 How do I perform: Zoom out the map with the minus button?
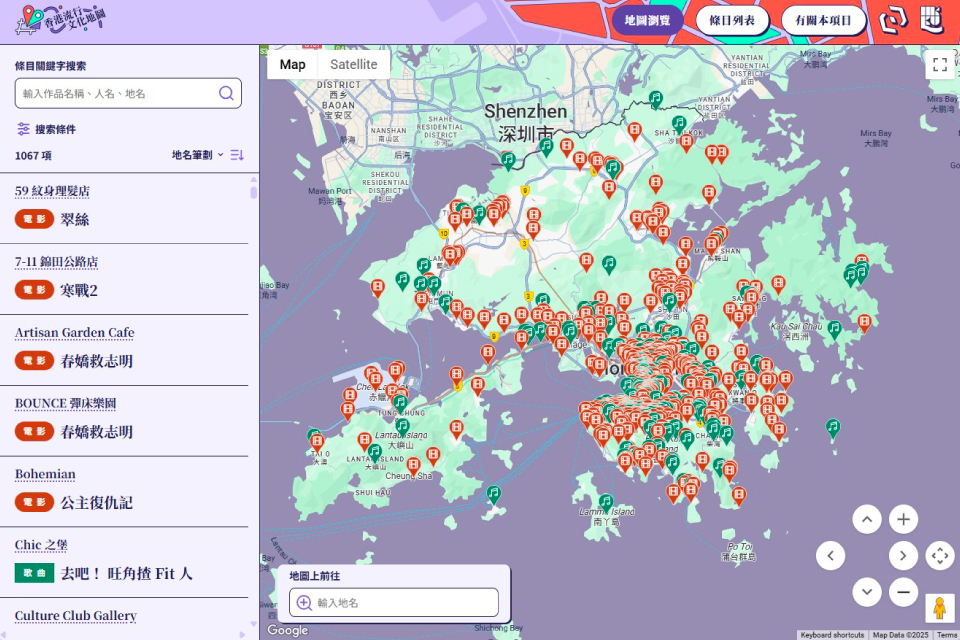pos(903,592)
